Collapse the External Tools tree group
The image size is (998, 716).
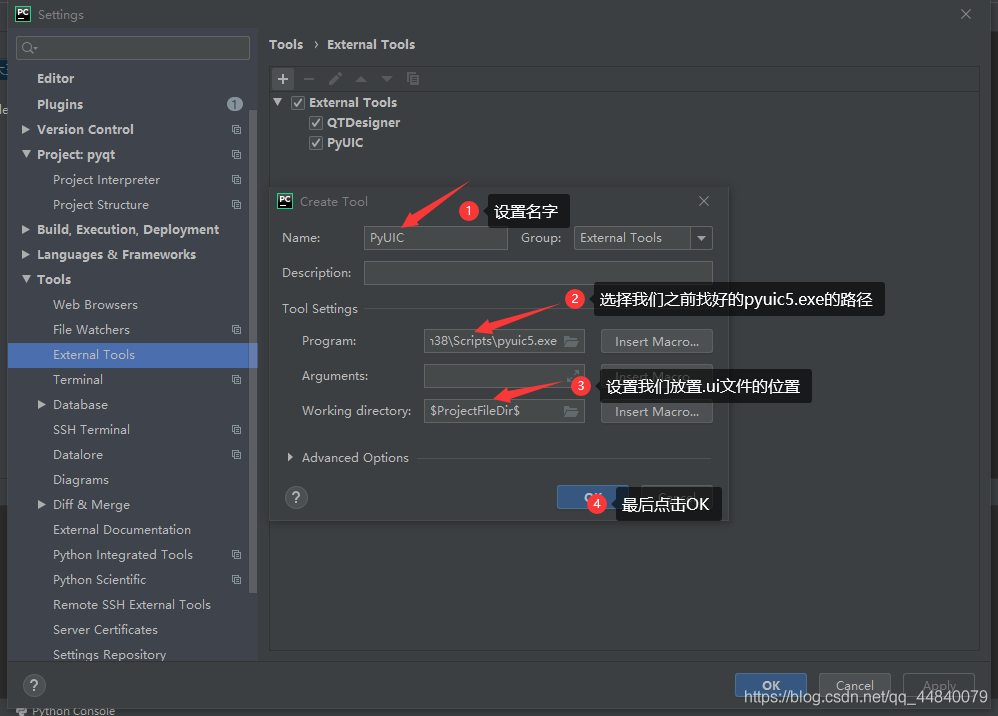tap(278, 102)
